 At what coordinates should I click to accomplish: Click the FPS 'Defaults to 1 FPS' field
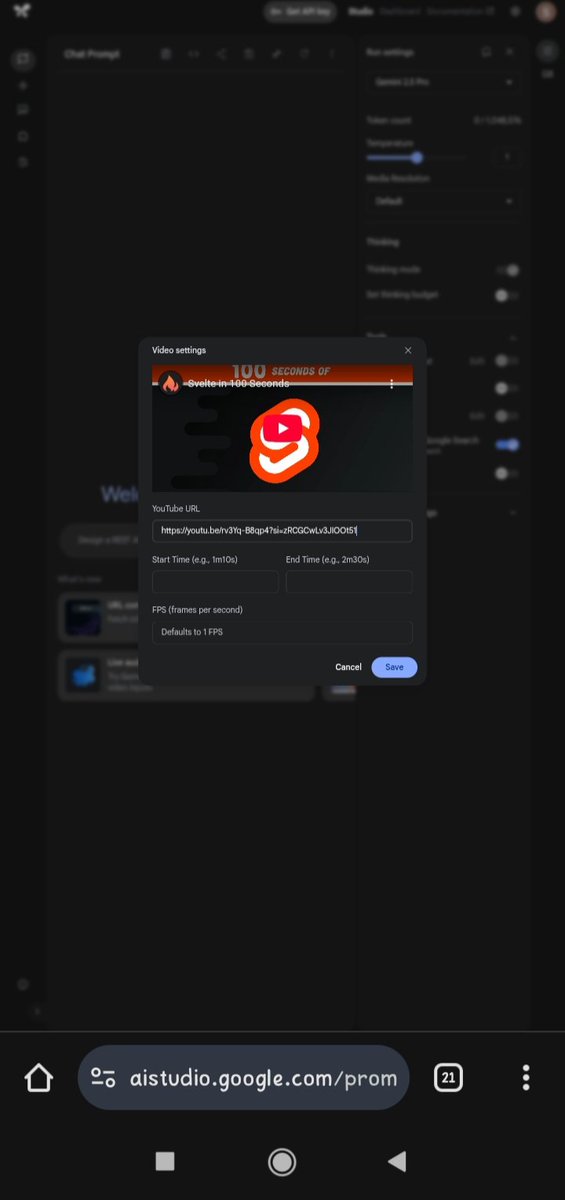(x=282, y=632)
